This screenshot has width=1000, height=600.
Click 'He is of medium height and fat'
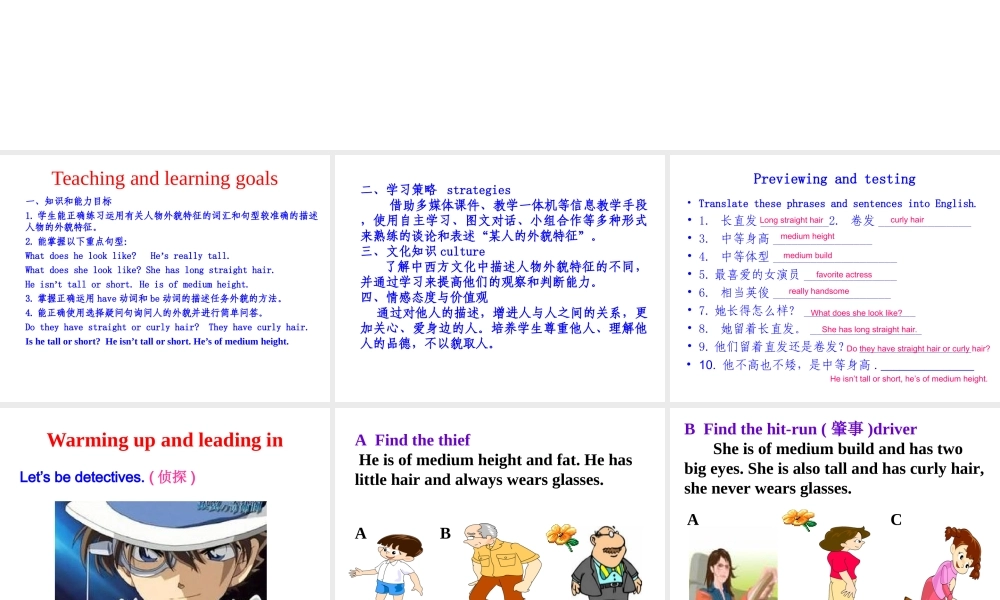click(x=469, y=460)
